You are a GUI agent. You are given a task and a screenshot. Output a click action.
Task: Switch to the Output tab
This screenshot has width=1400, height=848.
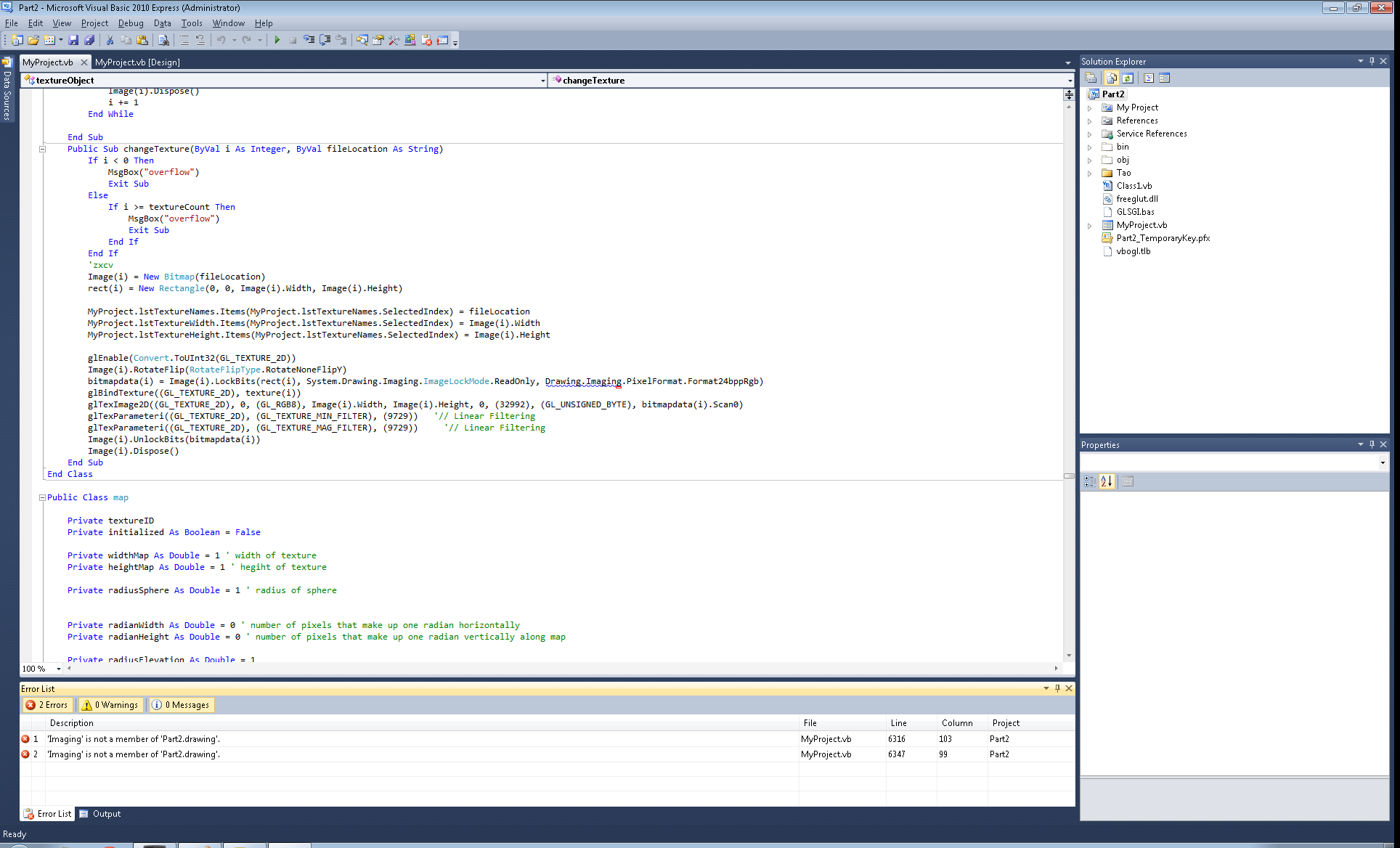(x=100, y=814)
